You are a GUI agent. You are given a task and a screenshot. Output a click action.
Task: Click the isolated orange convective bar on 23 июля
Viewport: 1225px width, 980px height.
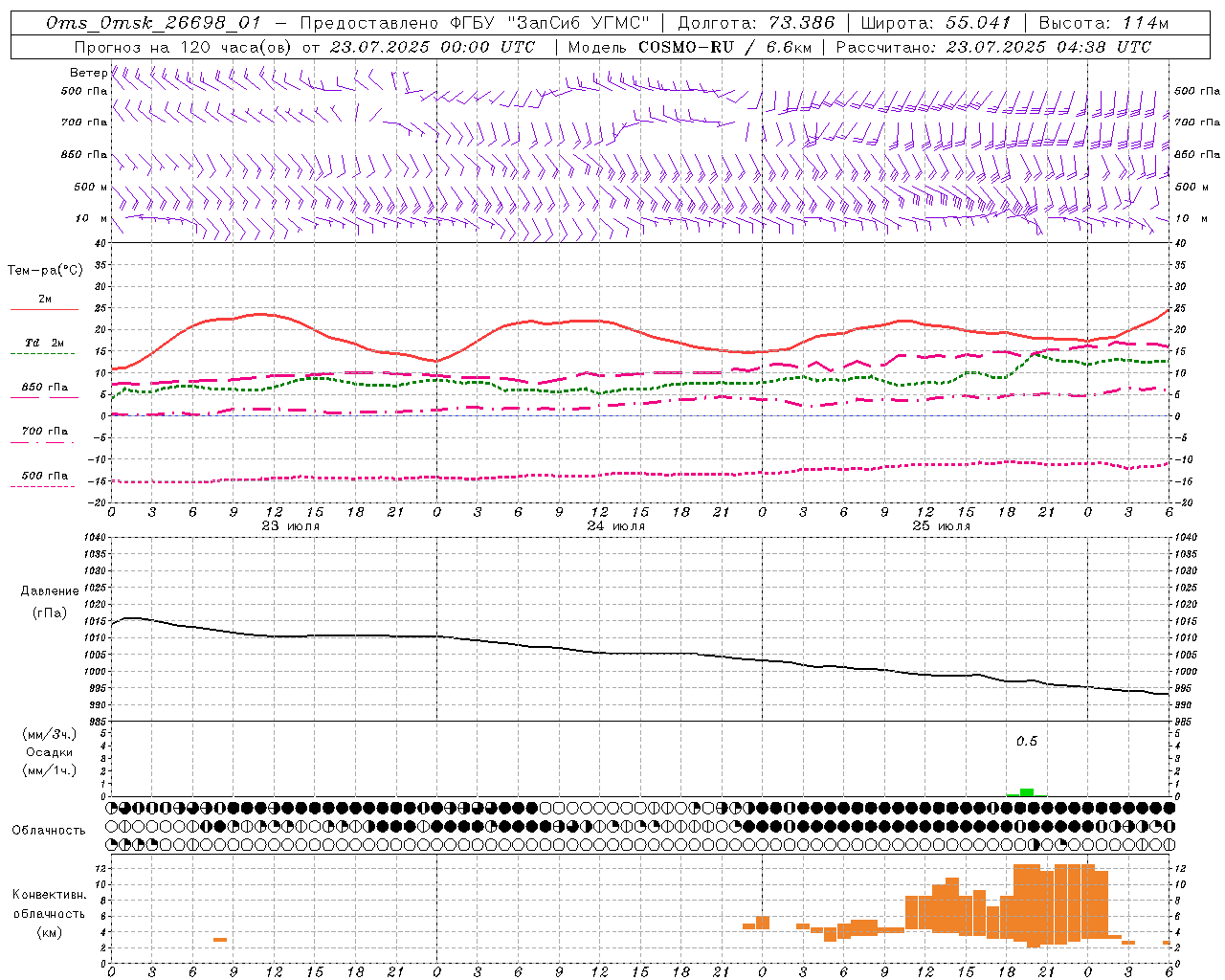pyautogui.click(x=220, y=940)
